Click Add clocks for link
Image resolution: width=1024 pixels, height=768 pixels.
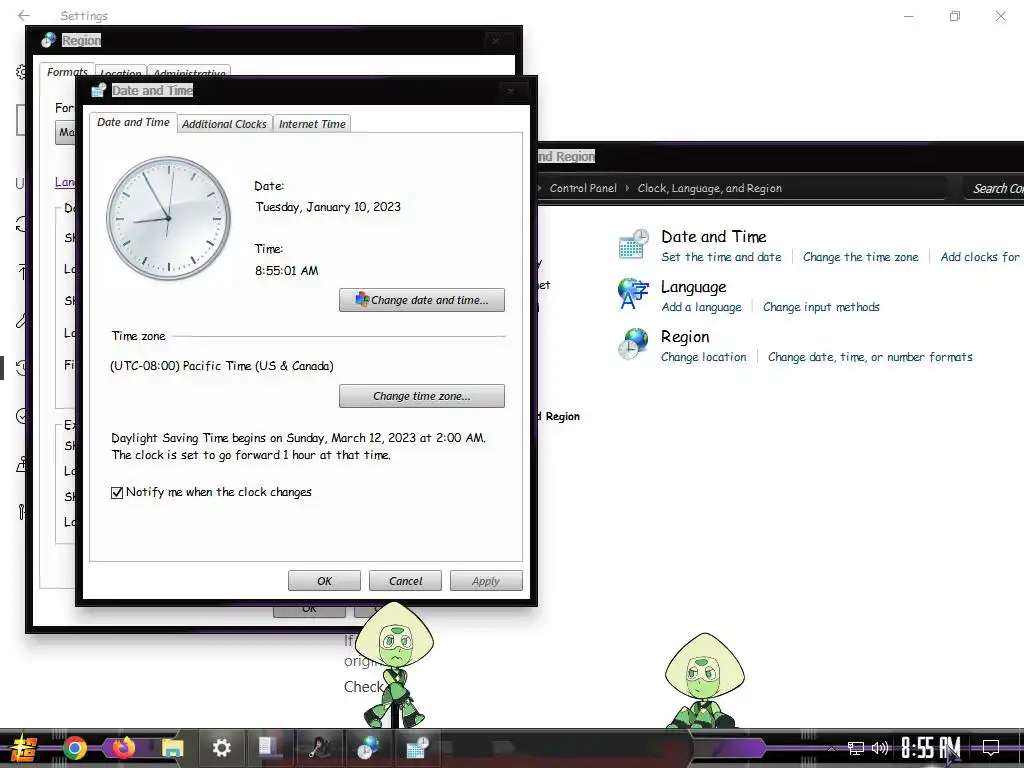pos(980,257)
